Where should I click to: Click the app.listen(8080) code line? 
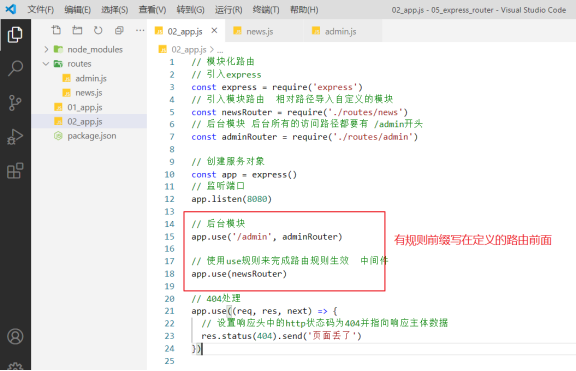click(231, 199)
